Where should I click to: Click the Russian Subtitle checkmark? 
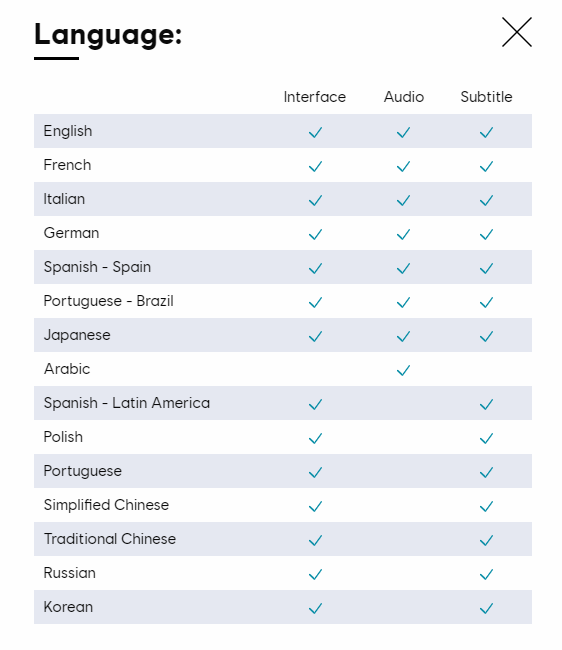[x=486, y=575]
